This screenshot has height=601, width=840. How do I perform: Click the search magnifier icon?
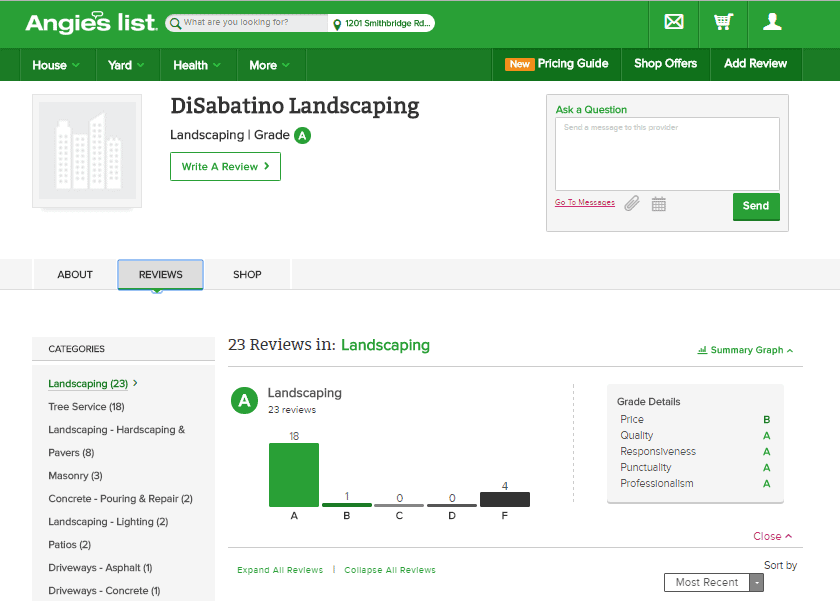pyautogui.click(x=175, y=23)
